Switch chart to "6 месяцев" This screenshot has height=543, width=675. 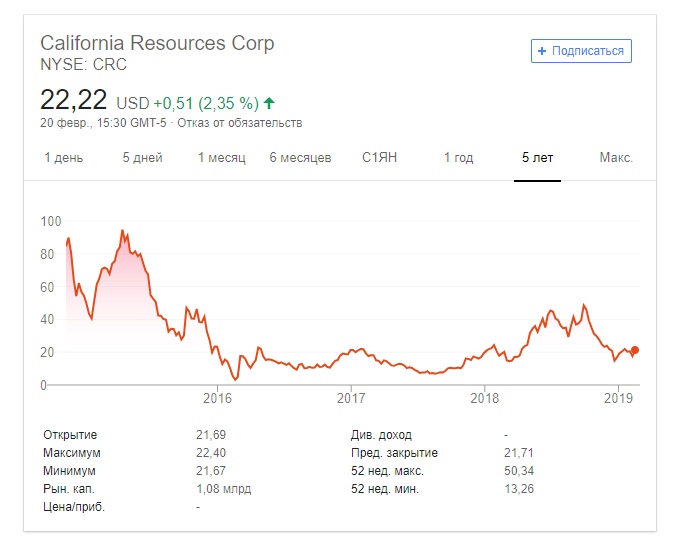[300, 158]
